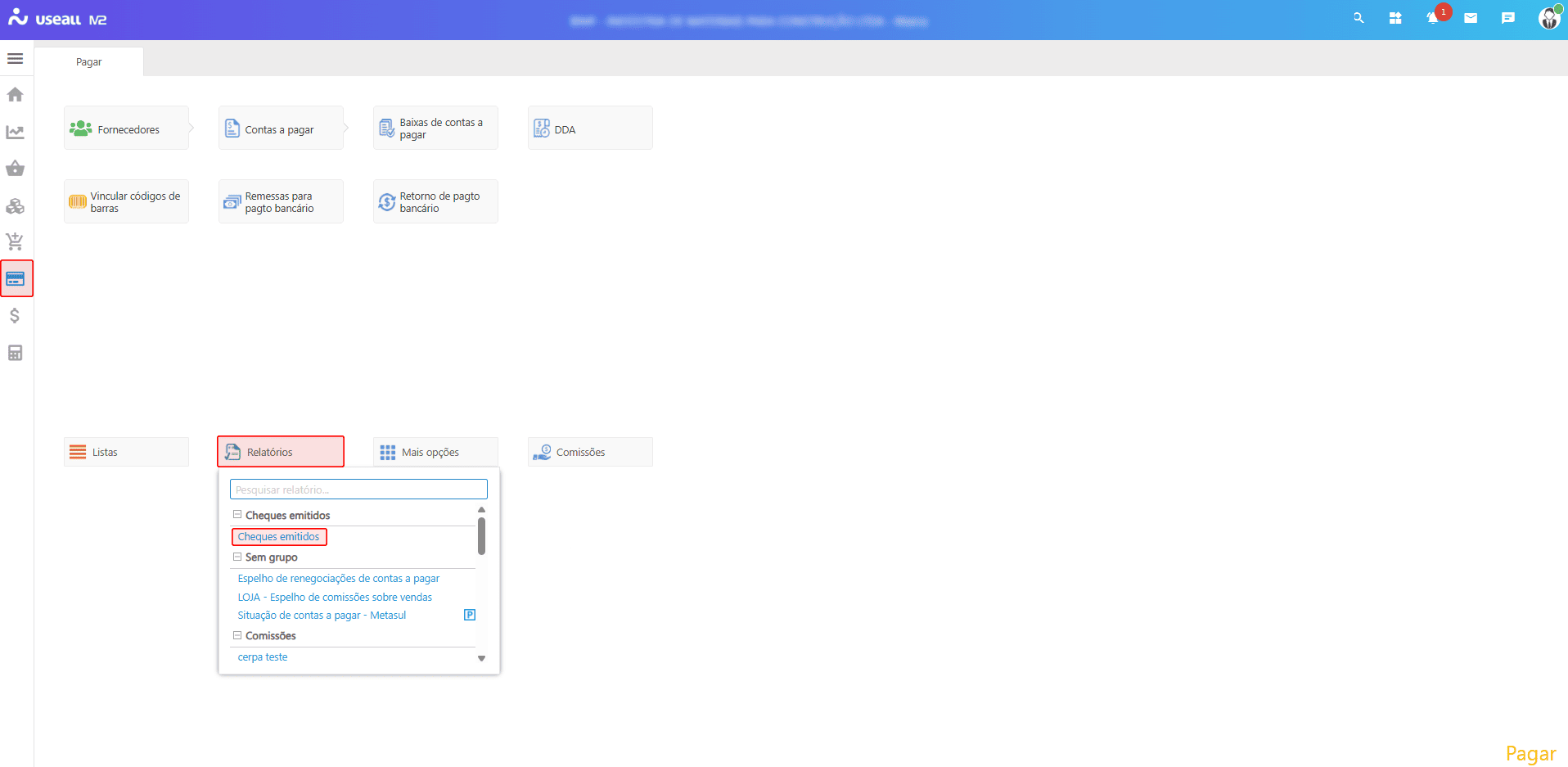Image resolution: width=1568 pixels, height=767 pixels.
Task: Open the chat message icon
Action: [1507, 18]
